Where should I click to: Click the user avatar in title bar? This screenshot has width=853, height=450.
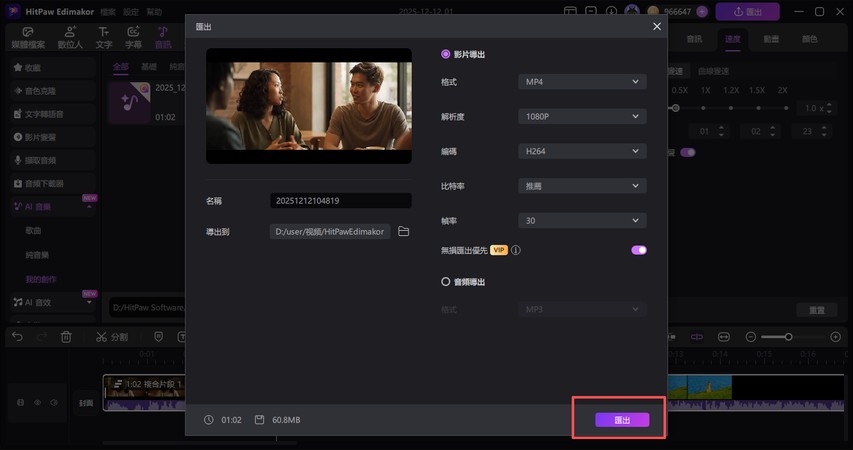click(632, 11)
